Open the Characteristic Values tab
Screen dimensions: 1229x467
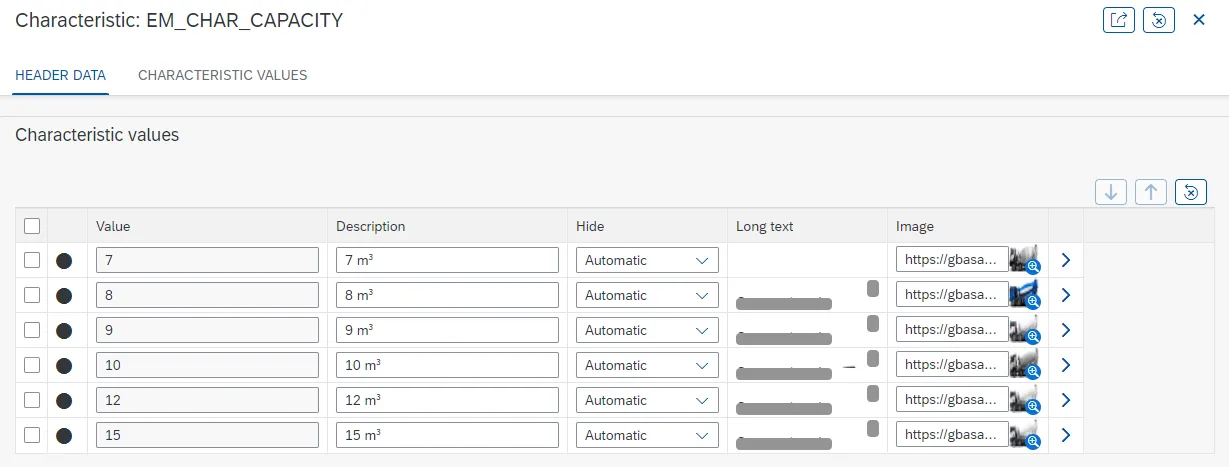(222, 75)
